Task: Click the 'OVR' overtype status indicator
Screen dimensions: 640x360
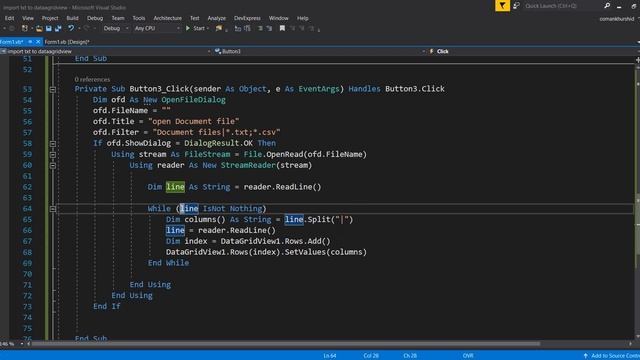Action: (468, 356)
